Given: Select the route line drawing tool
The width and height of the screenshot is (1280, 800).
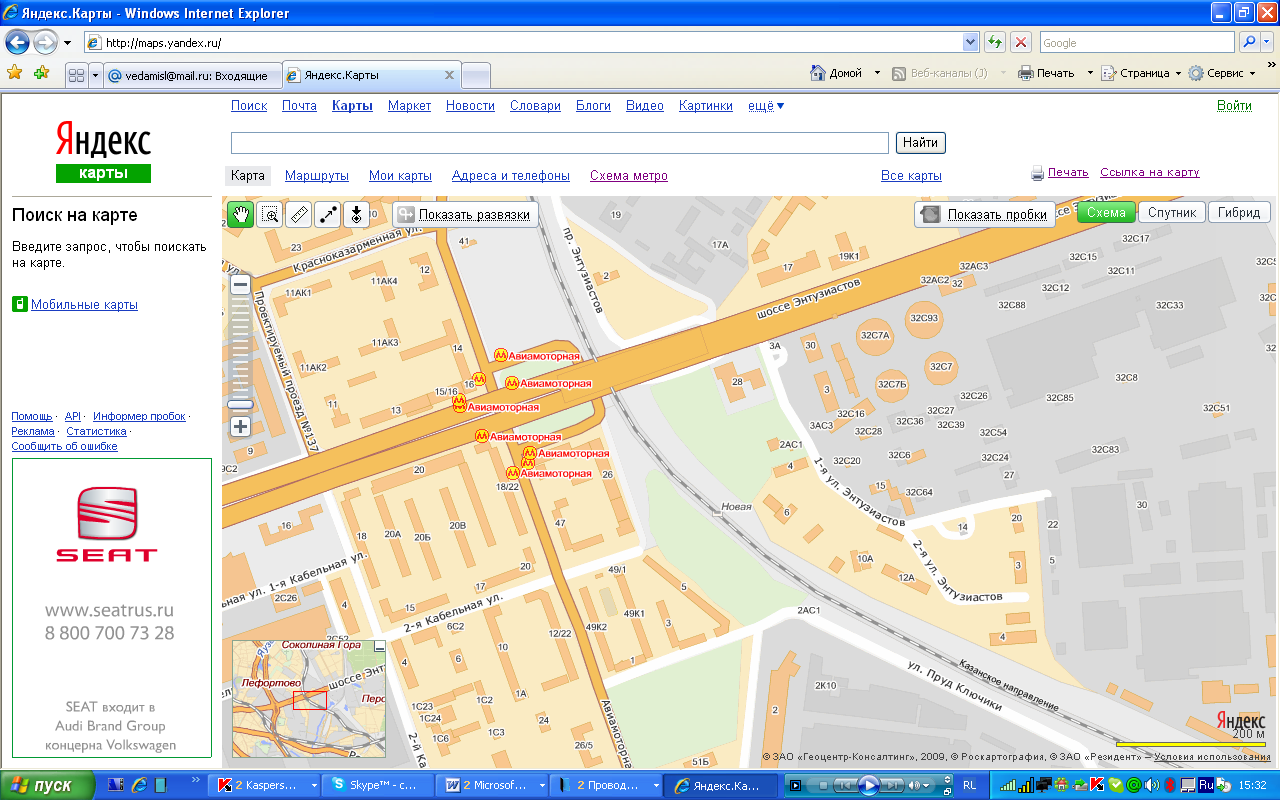Looking at the screenshot, I should click(327, 214).
